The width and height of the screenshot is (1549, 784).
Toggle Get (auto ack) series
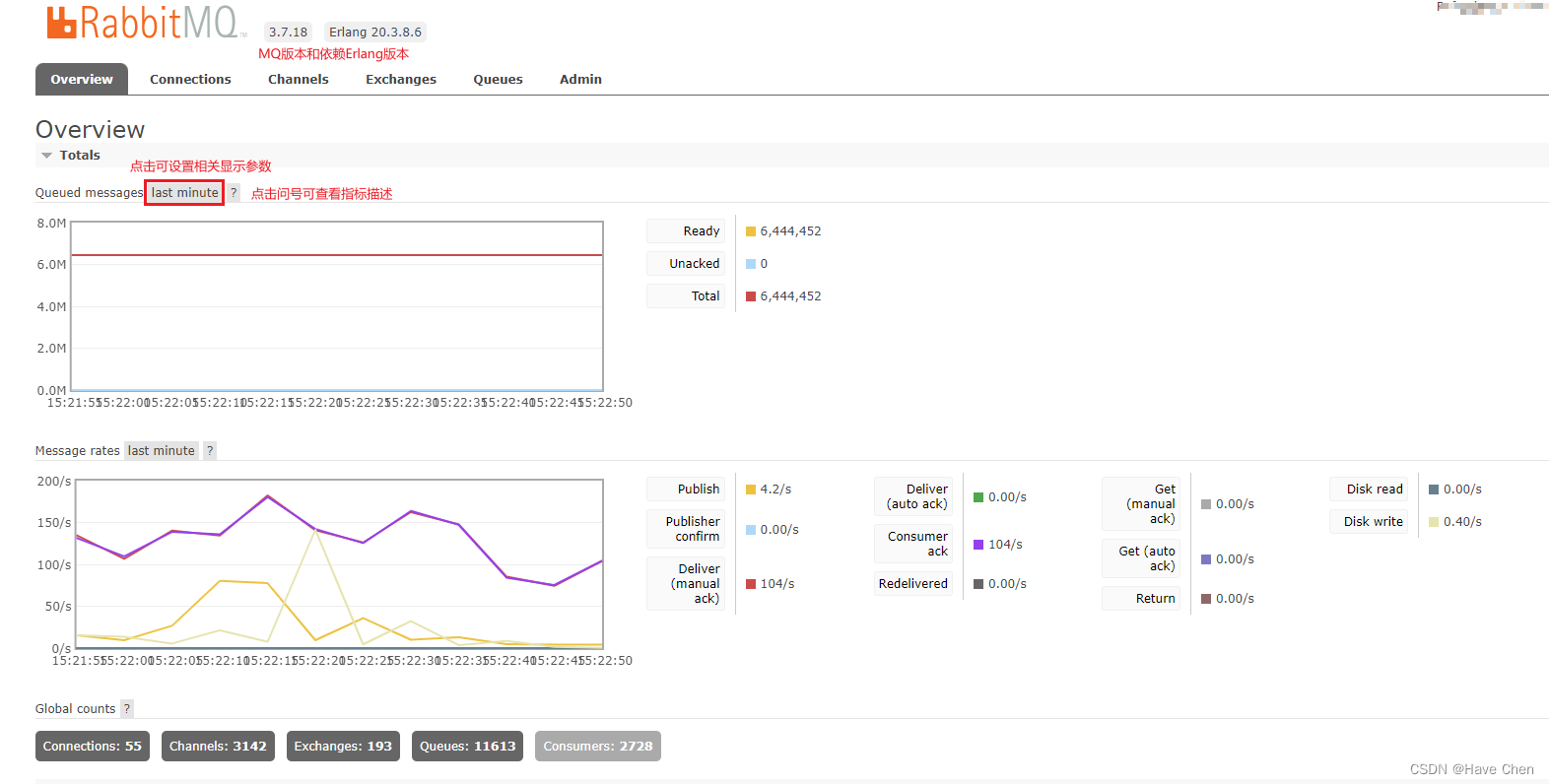(1141, 558)
